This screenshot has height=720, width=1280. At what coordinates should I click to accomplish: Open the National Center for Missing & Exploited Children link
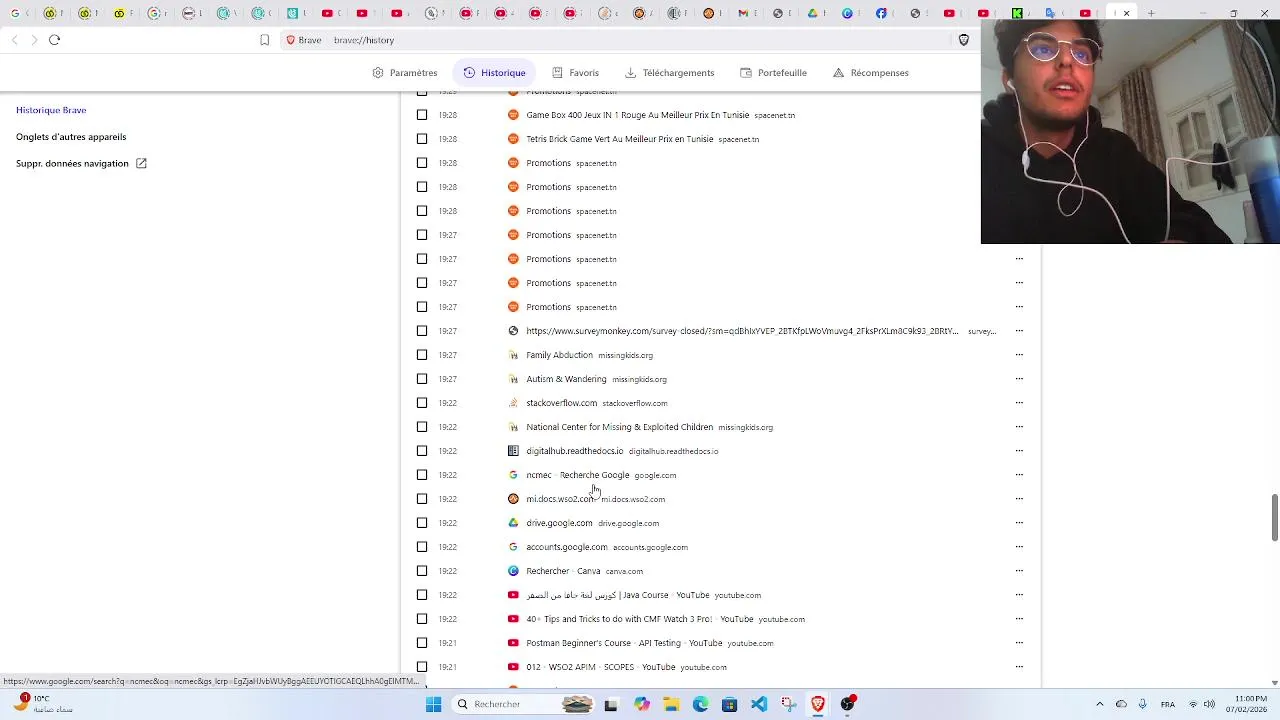(x=620, y=427)
